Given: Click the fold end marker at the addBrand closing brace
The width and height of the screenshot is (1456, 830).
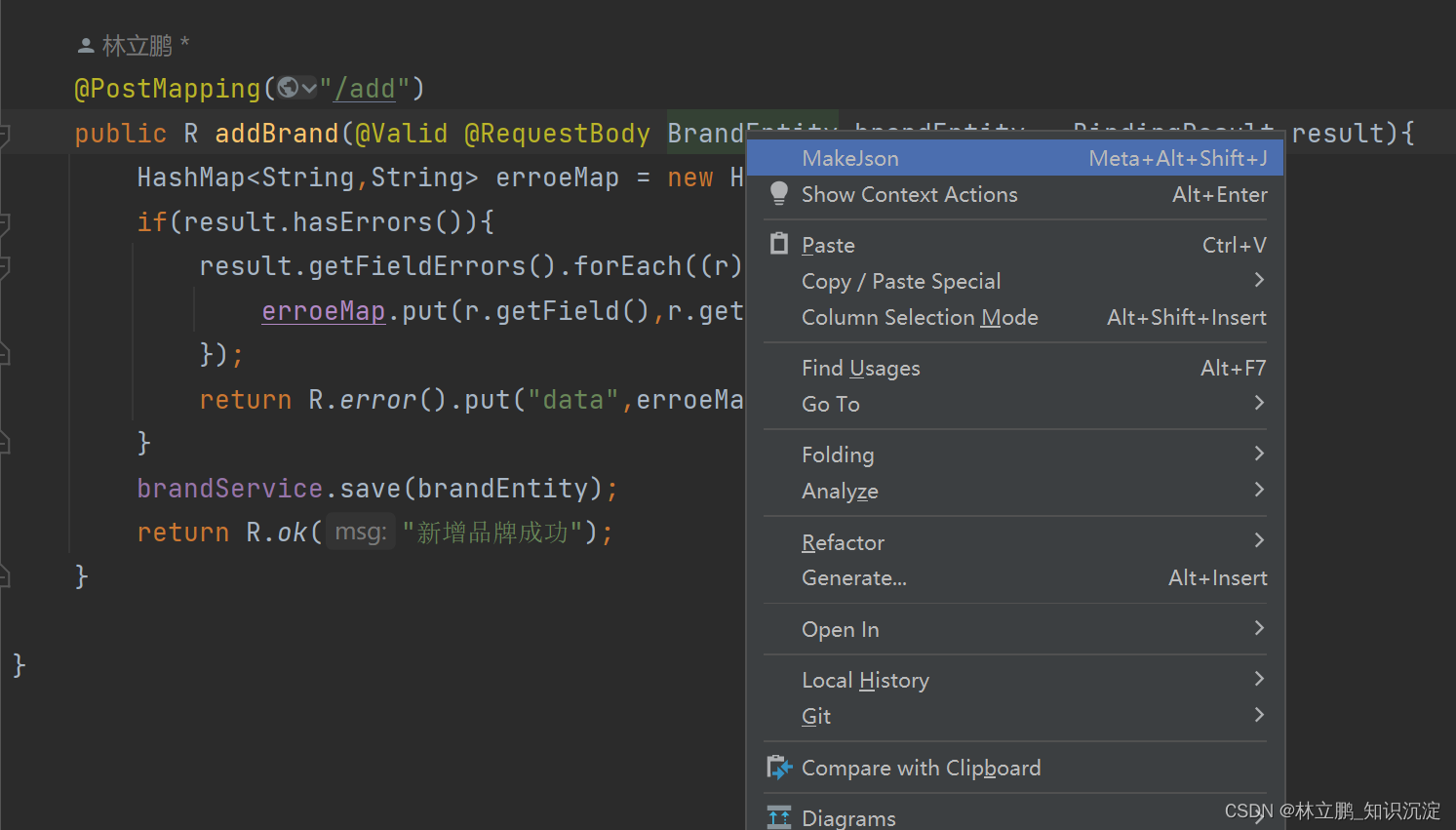Looking at the screenshot, I should 4,576.
